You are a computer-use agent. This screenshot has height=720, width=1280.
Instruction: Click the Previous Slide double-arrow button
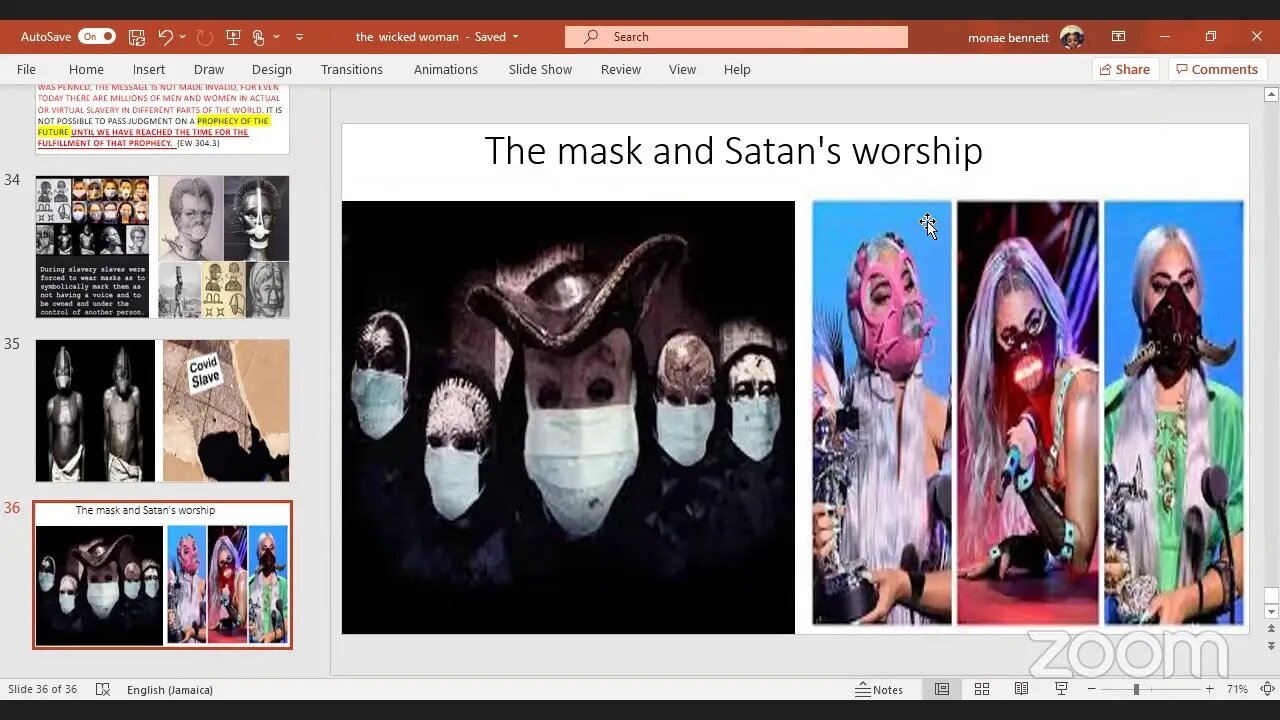pyautogui.click(x=1271, y=627)
